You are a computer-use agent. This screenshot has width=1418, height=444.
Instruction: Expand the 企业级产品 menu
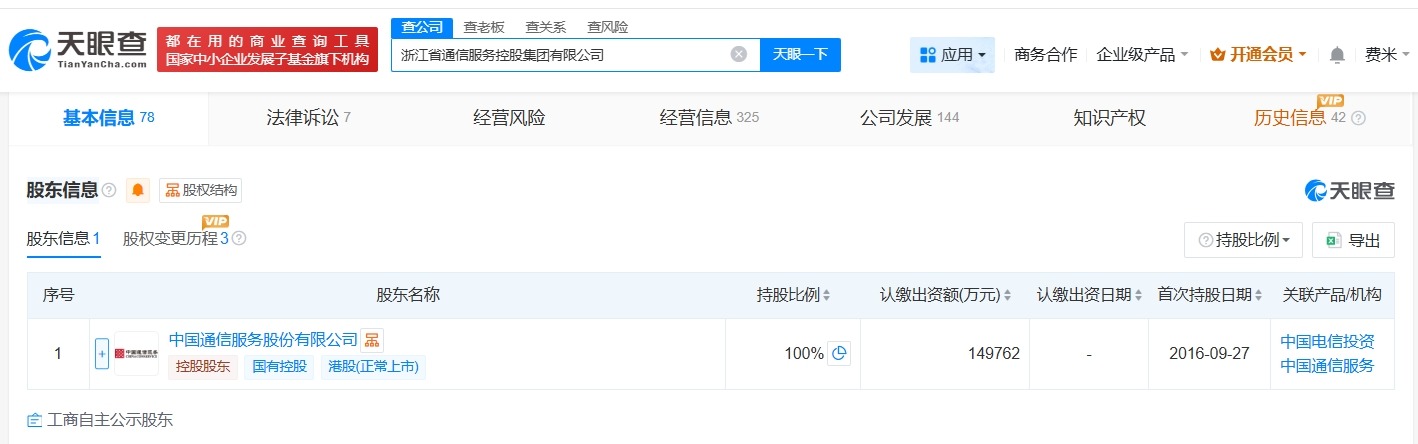(1142, 54)
